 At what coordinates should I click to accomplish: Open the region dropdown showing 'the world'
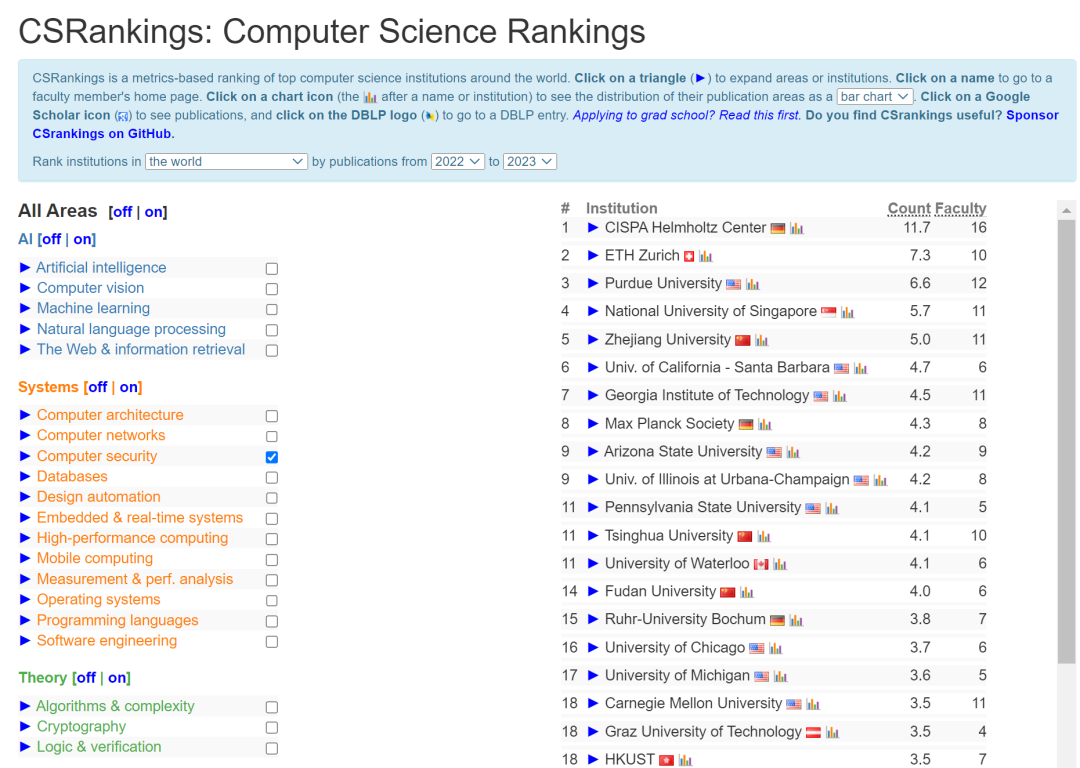tap(226, 161)
